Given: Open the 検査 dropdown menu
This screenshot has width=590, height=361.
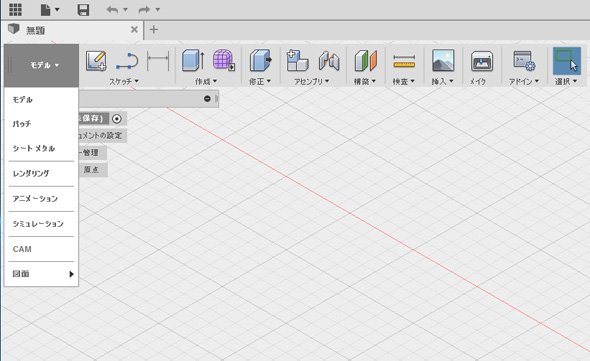Looking at the screenshot, I should (x=403, y=81).
